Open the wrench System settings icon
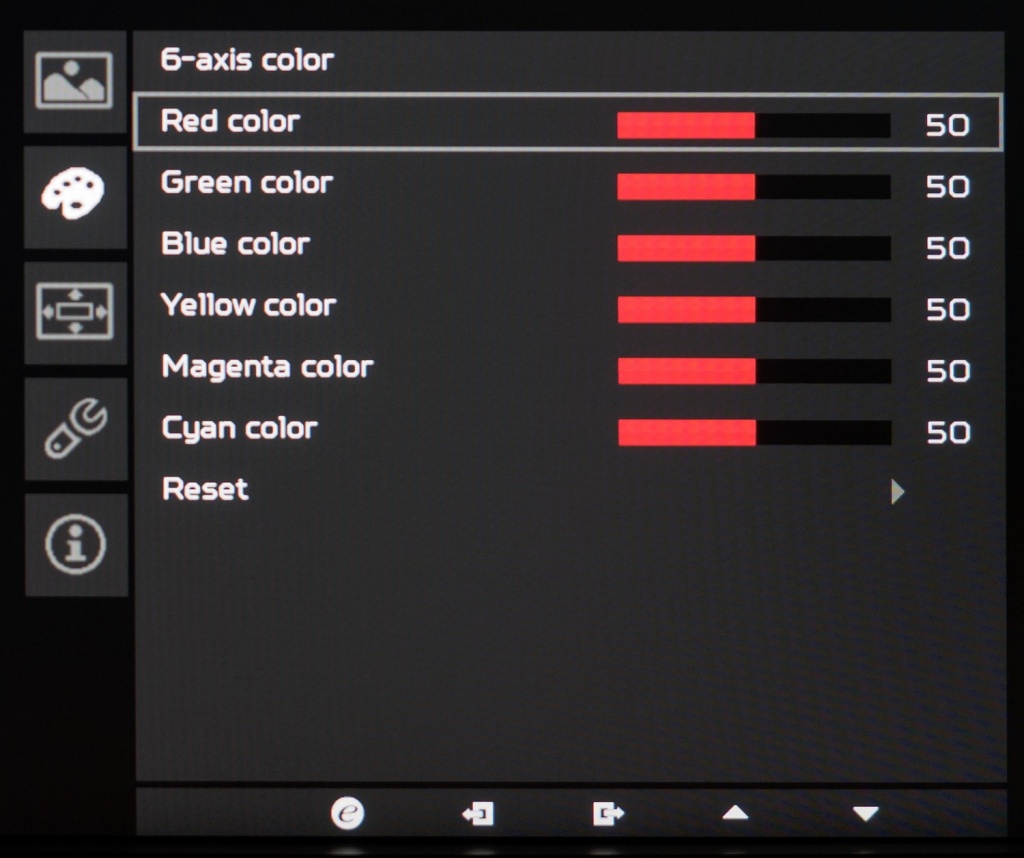Screen dimensions: 1024x858 point(74,430)
